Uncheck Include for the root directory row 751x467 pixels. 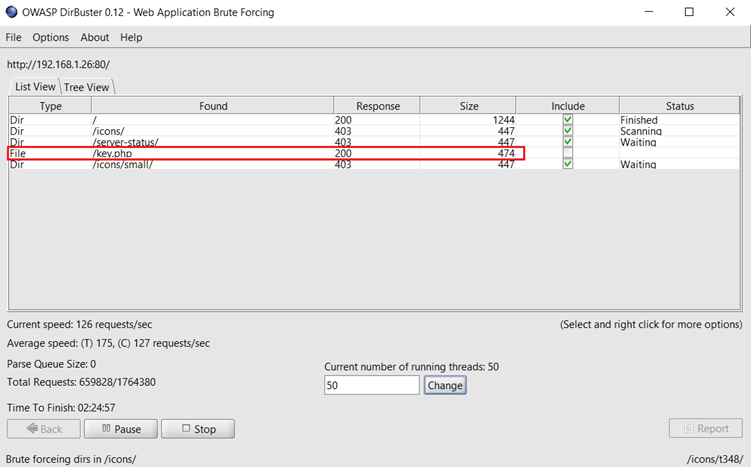[x=568, y=120]
